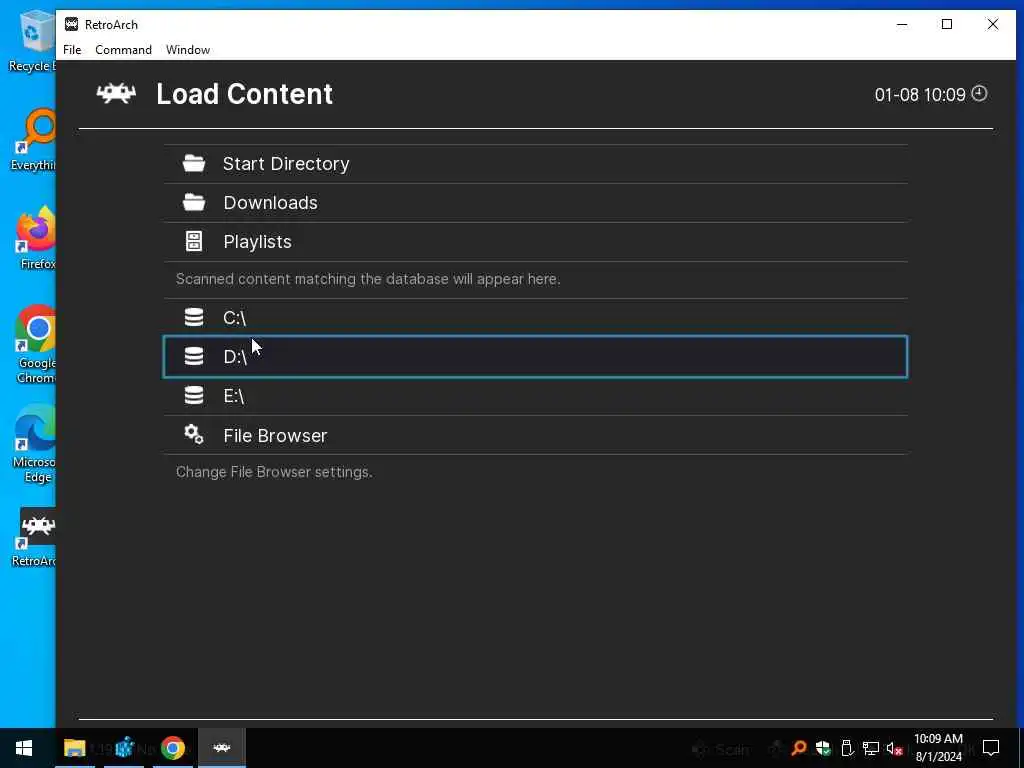Open the Command menu
Viewport: 1024px width, 768px height.
pyautogui.click(x=123, y=50)
